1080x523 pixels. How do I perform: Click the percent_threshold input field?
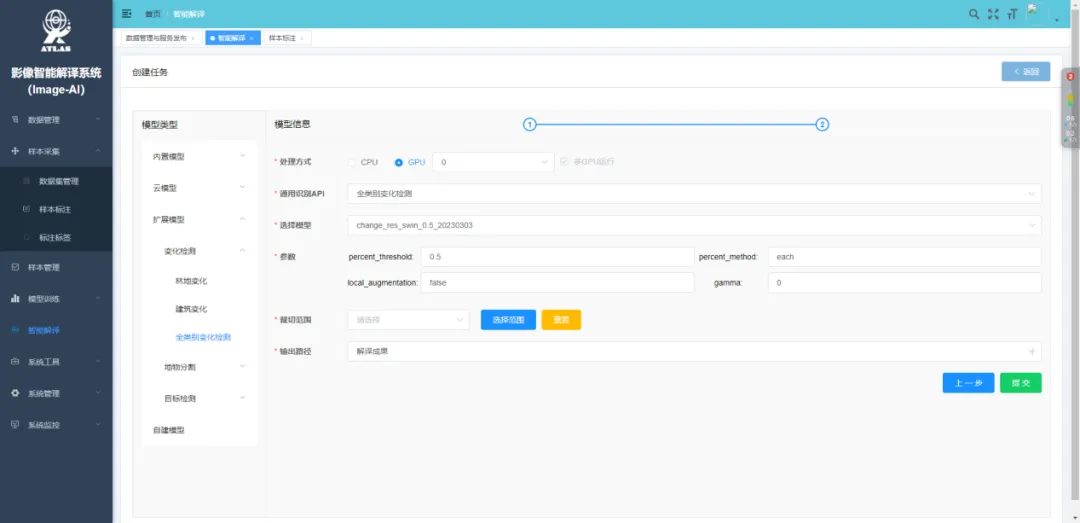(557, 257)
